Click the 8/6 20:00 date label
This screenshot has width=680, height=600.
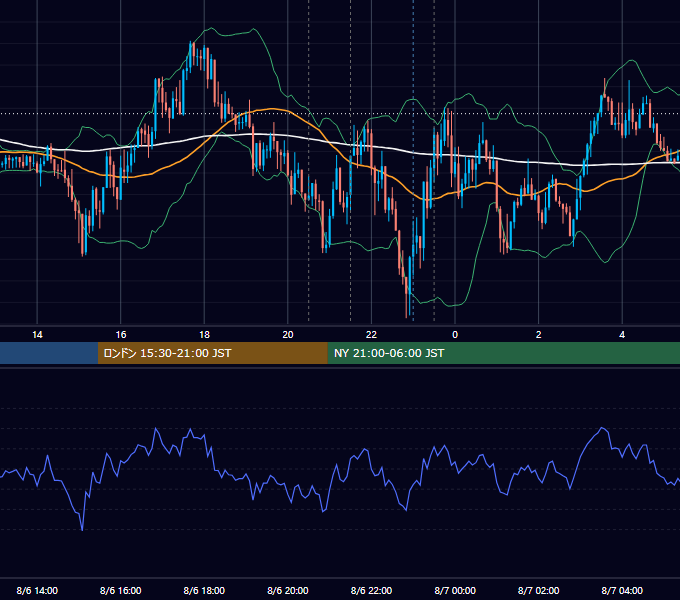(x=288, y=590)
